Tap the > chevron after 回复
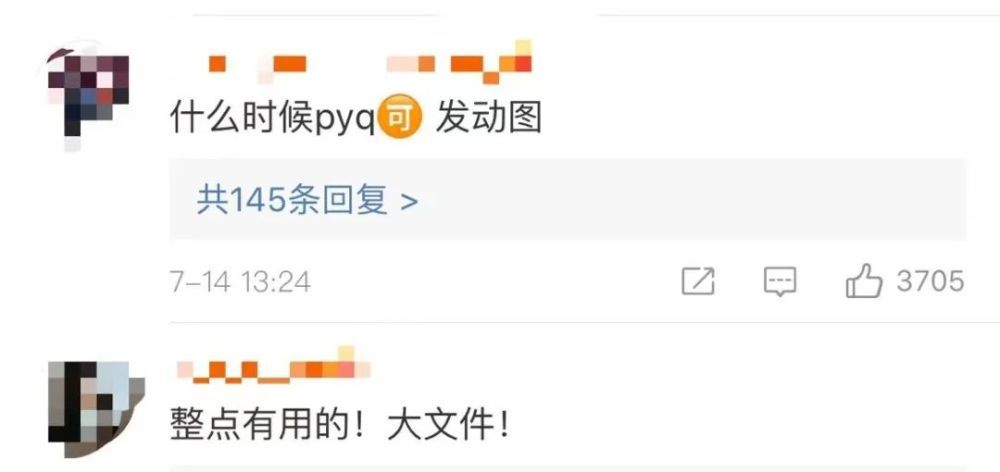Image resolution: width=1000 pixels, height=472 pixels. pos(409,202)
